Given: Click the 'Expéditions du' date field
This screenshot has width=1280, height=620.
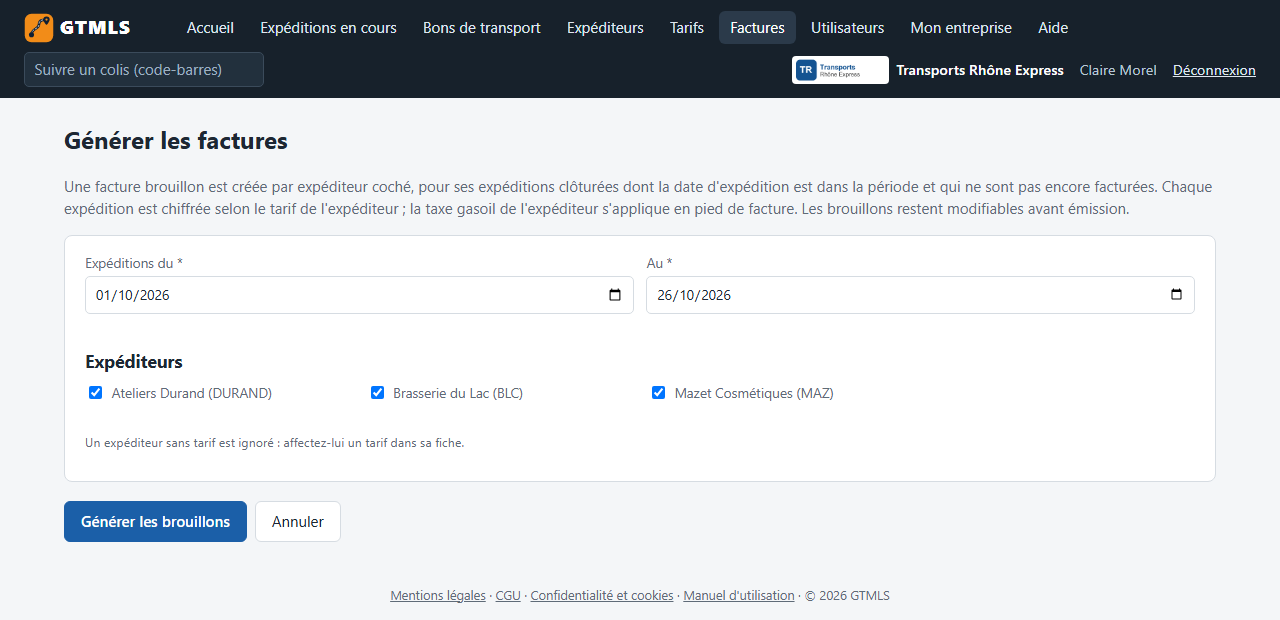Looking at the screenshot, I should coord(359,295).
